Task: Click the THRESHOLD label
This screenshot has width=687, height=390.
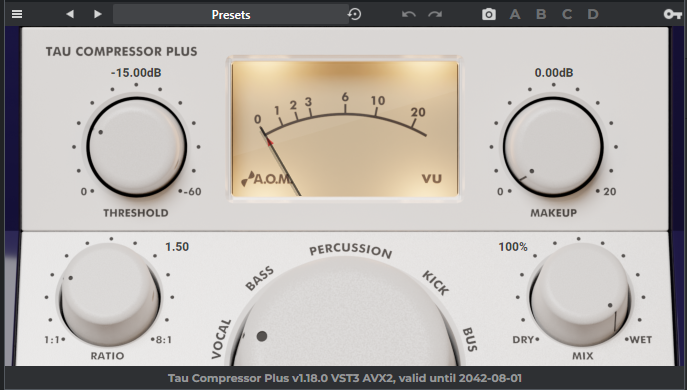Action: click(136, 213)
